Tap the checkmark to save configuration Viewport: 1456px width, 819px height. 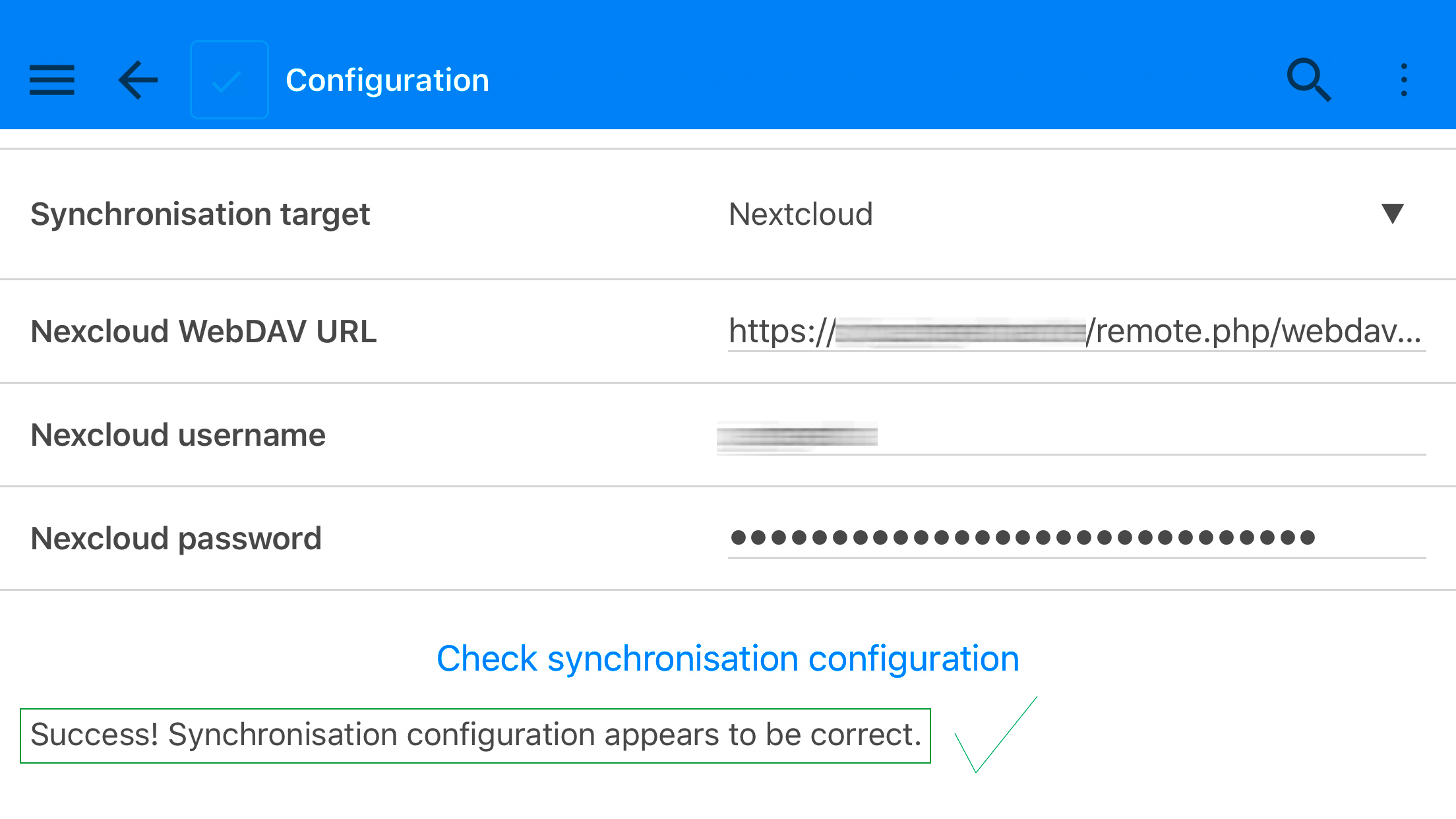[229, 79]
